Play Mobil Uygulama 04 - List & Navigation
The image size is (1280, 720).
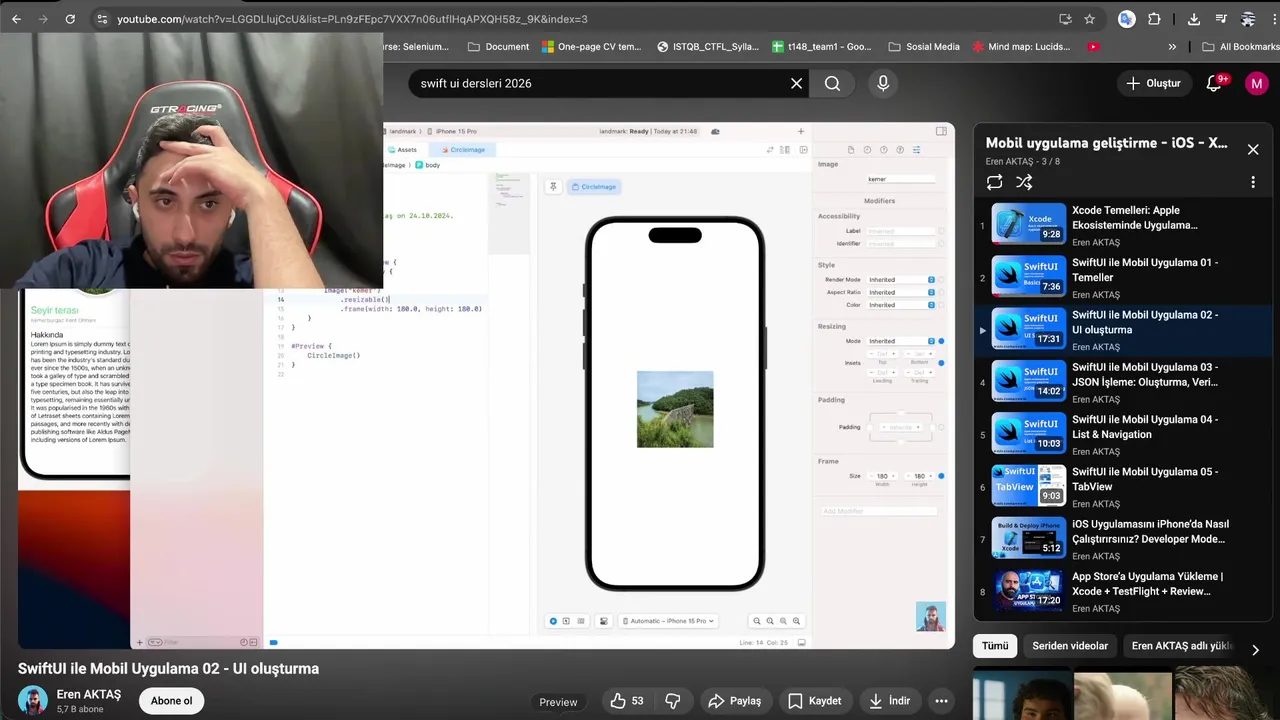1123,435
